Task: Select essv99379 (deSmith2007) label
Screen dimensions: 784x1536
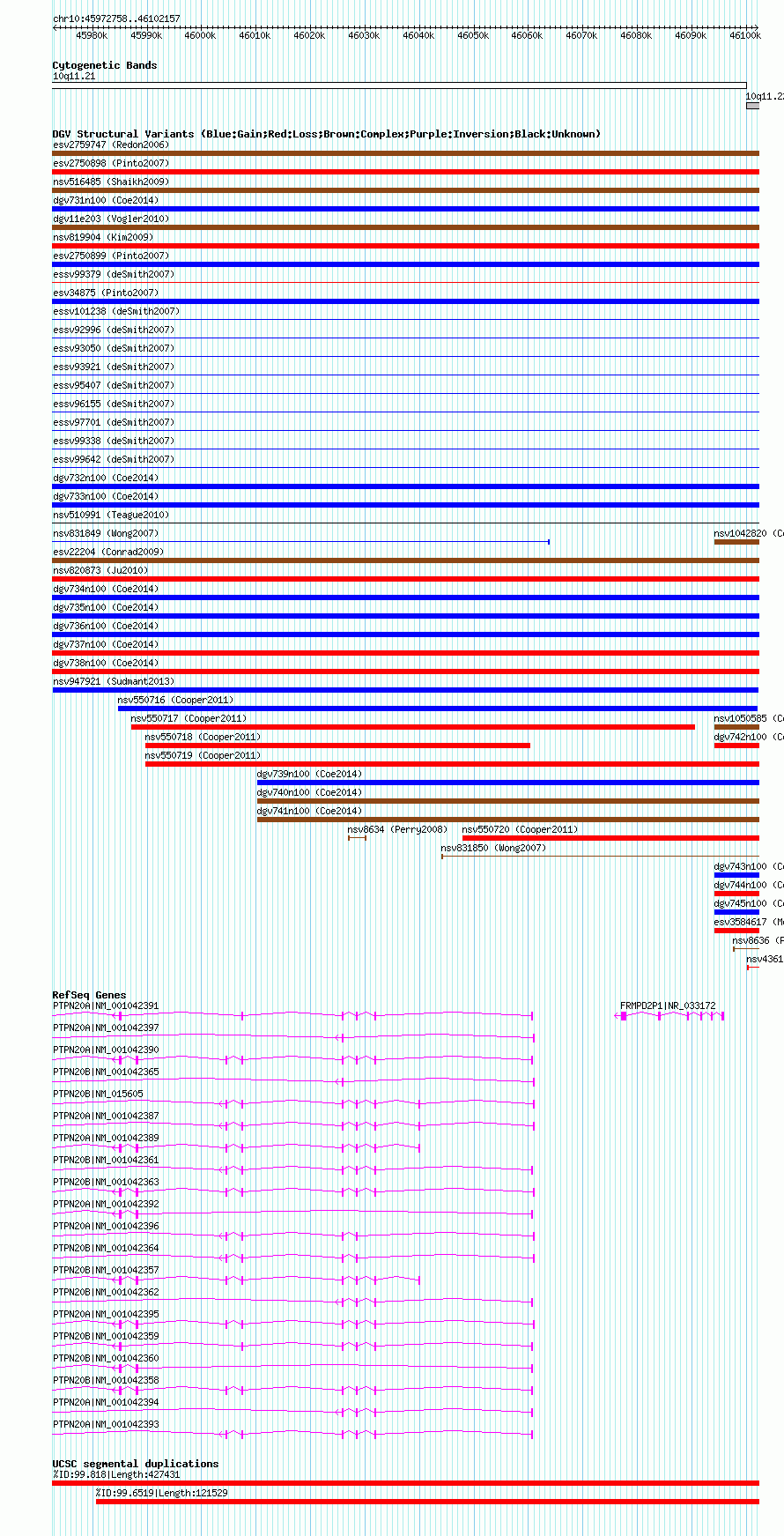Action: tap(114, 274)
